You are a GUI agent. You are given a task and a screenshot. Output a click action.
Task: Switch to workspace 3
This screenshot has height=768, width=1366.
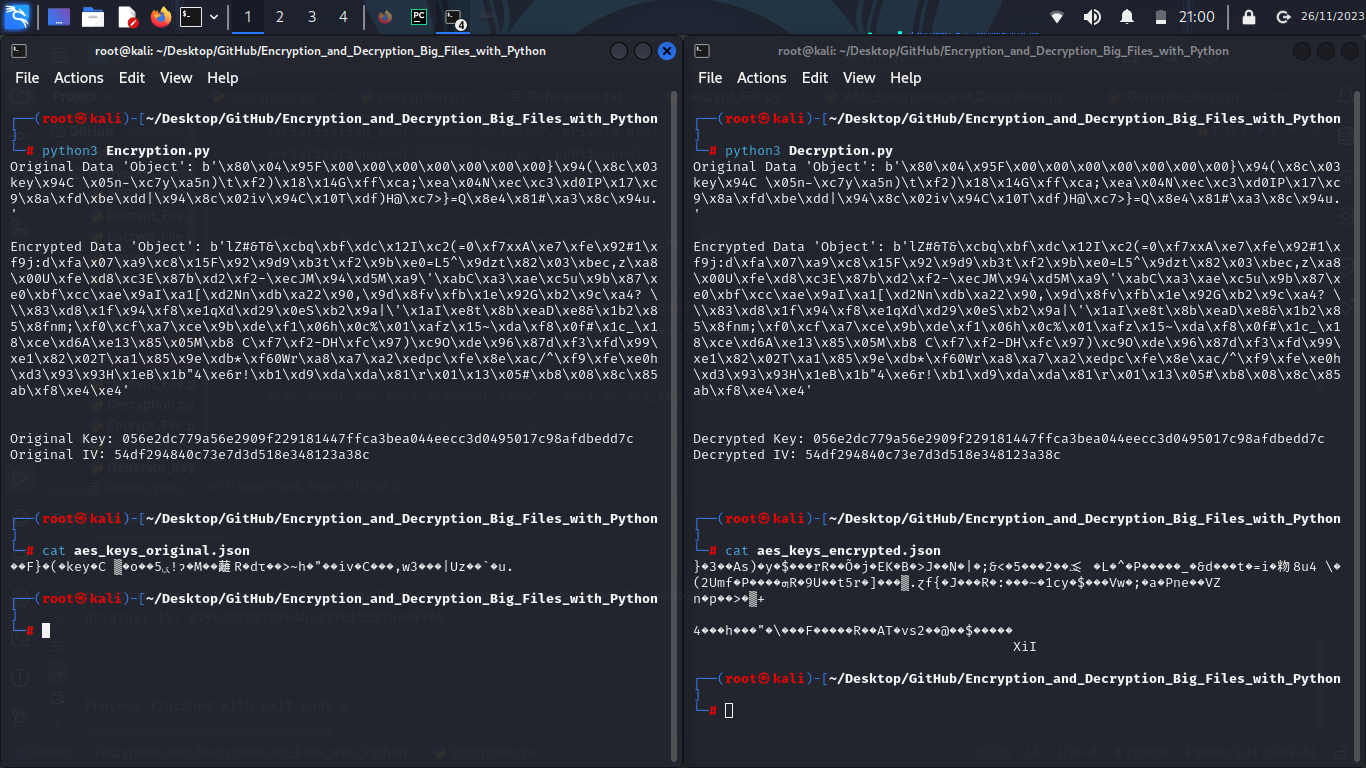pyautogui.click(x=311, y=16)
